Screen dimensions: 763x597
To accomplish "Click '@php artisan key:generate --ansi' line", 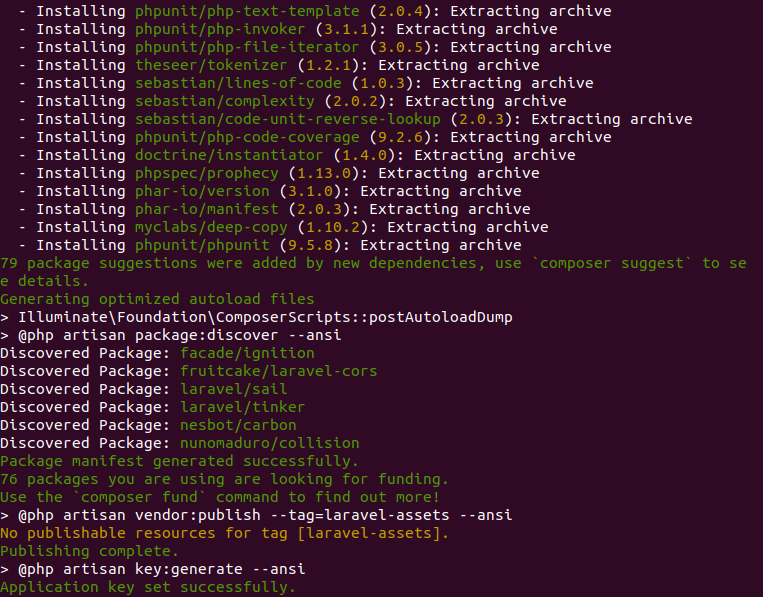I will tap(153, 569).
